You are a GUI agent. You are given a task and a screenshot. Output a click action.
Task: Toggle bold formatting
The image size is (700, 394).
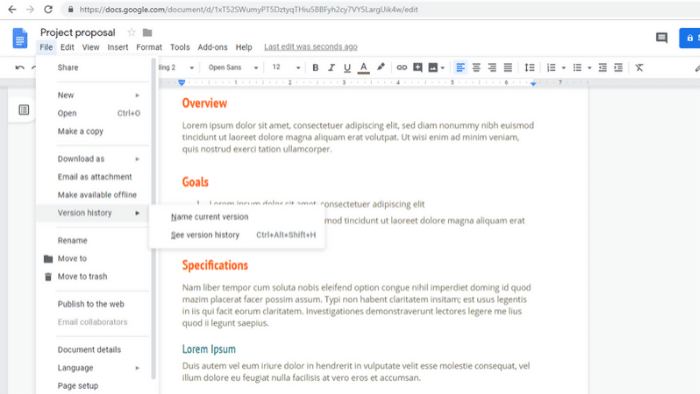coord(315,68)
